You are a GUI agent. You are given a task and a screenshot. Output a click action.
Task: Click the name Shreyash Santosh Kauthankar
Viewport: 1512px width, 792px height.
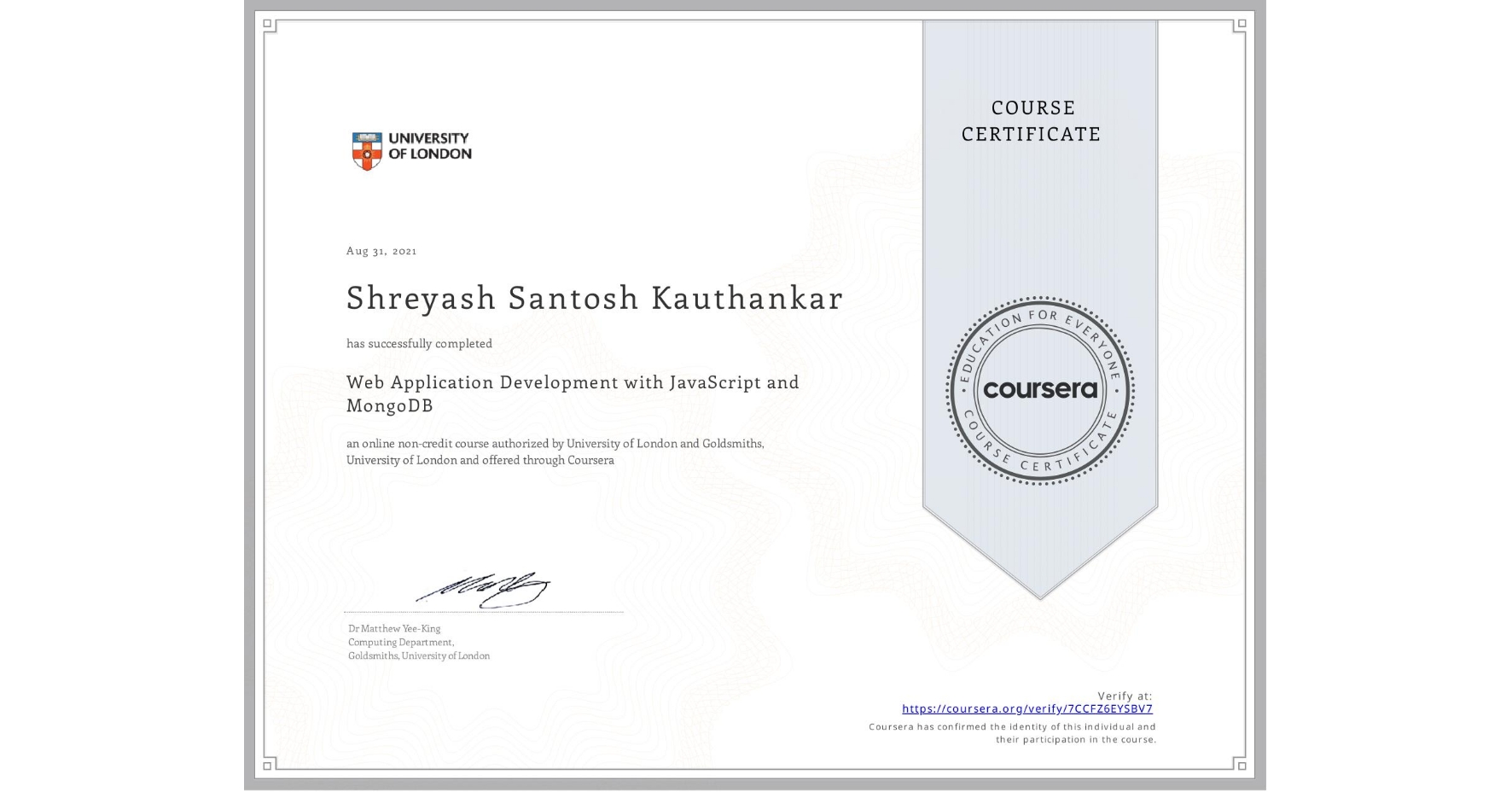point(595,299)
